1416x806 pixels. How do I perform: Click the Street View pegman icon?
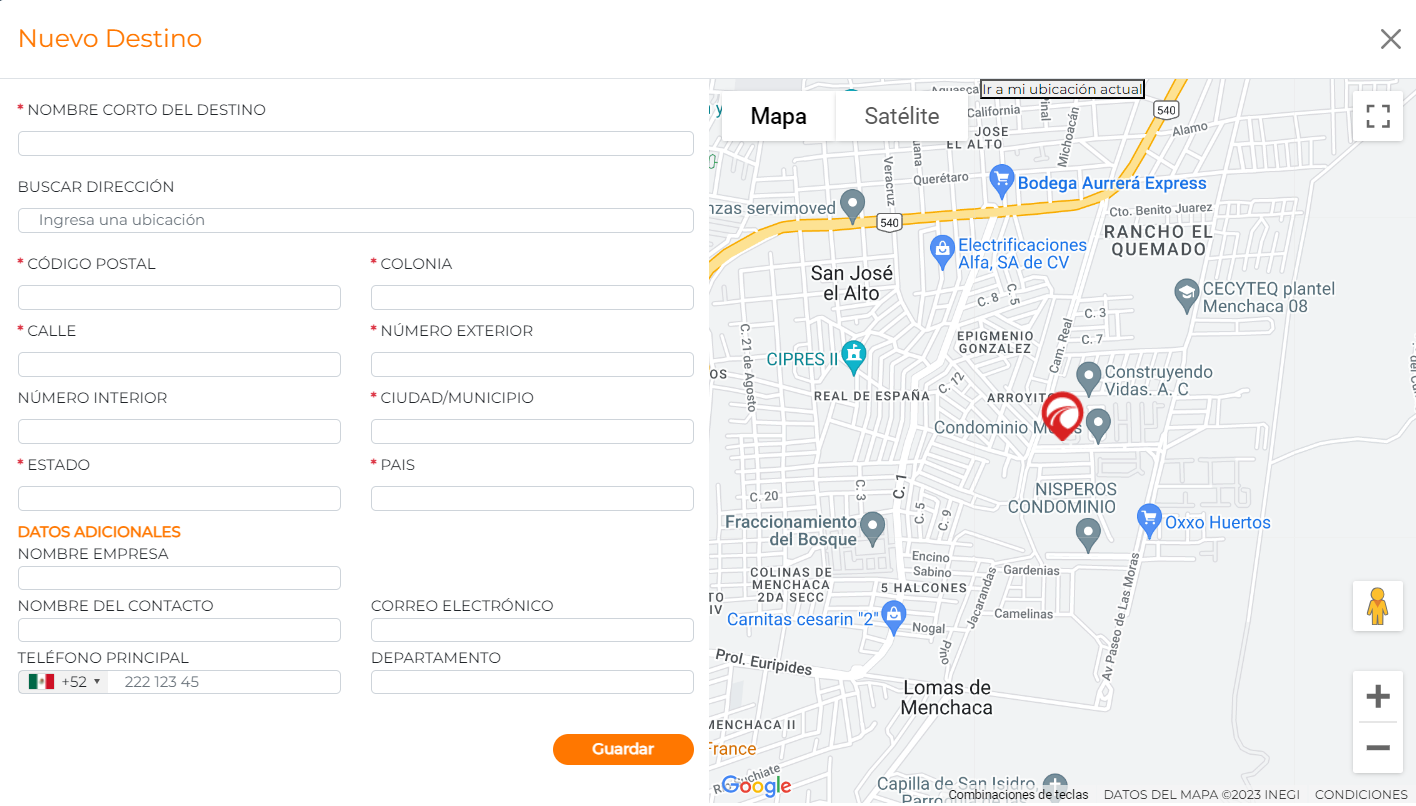1378,606
